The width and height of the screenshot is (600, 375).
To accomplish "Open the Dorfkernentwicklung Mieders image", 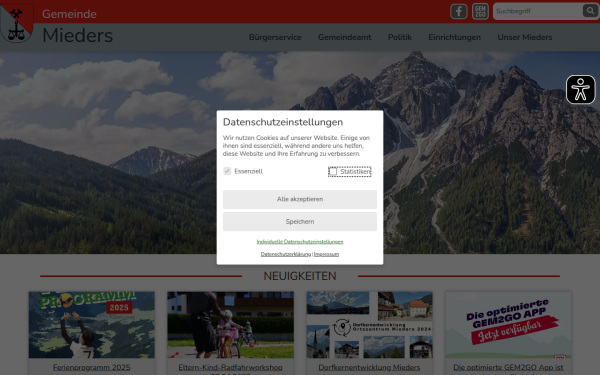I will (x=369, y=325).
